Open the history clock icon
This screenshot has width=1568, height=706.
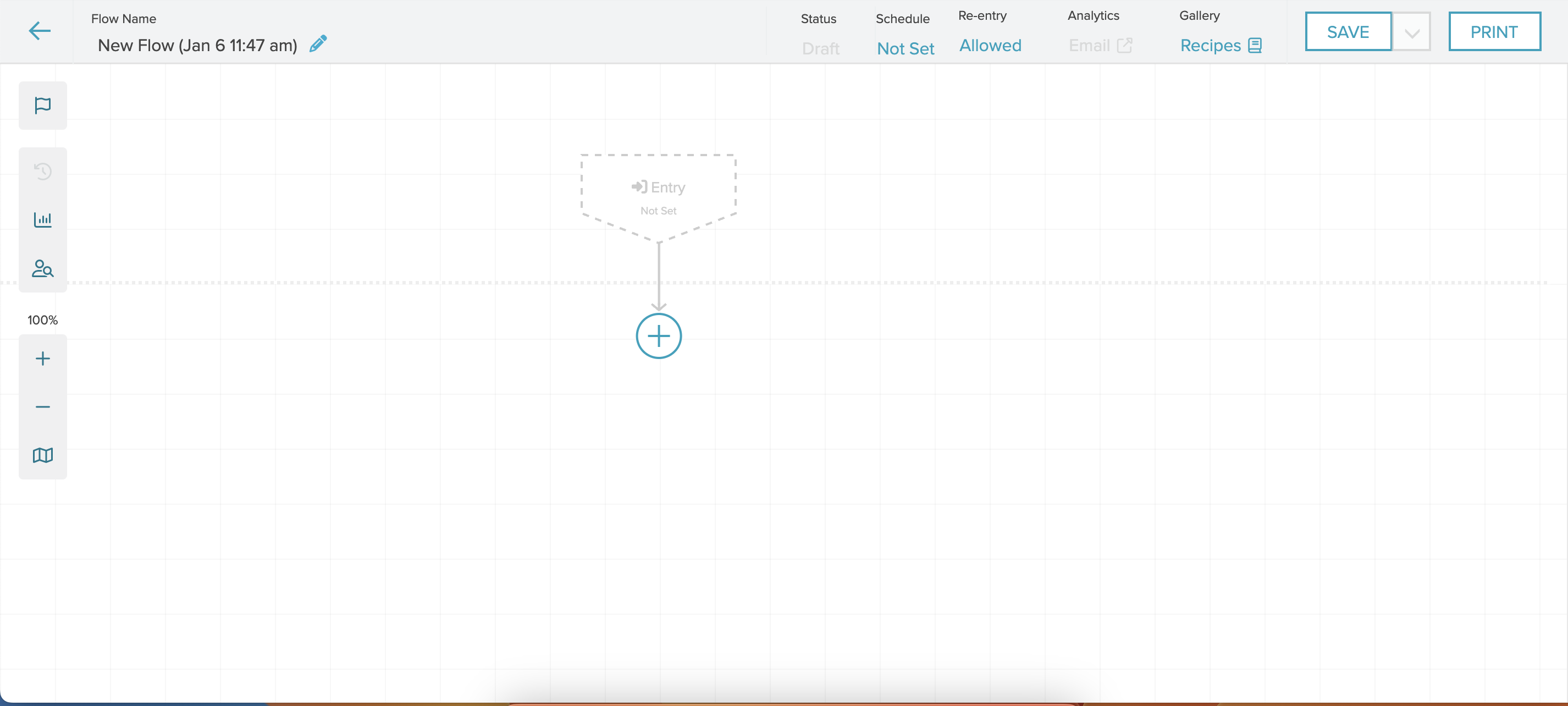point(43,171)
